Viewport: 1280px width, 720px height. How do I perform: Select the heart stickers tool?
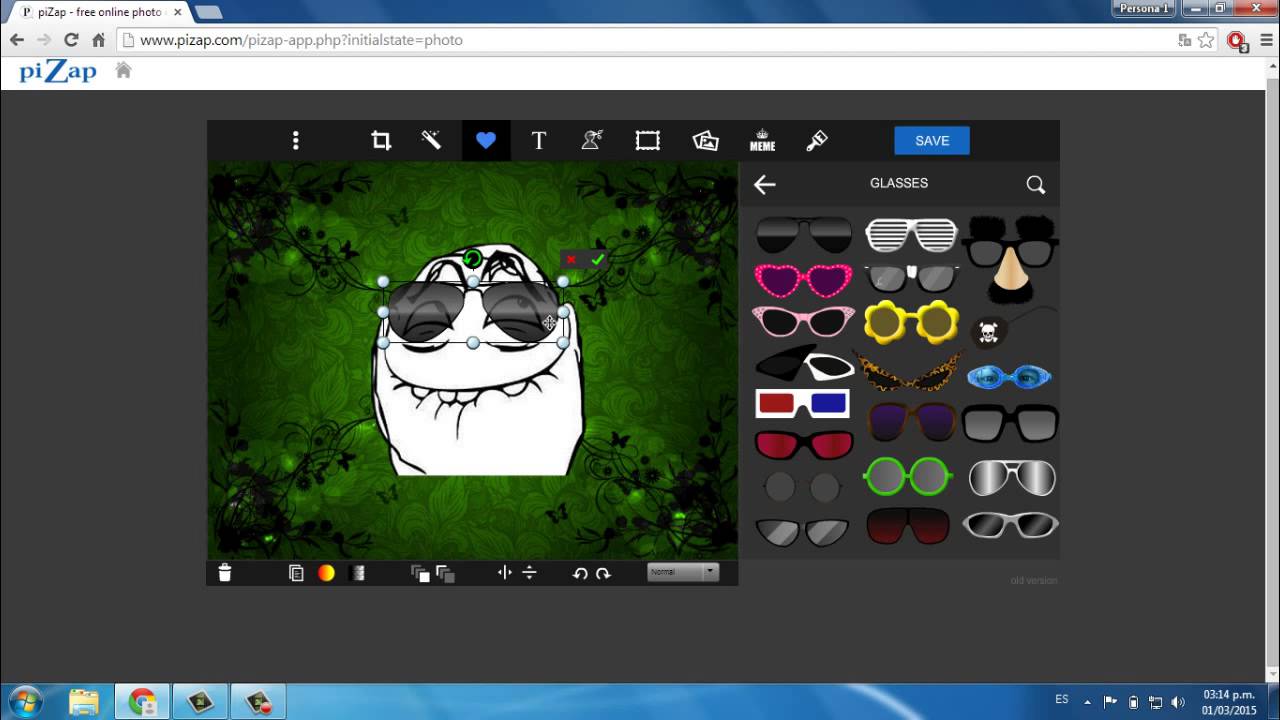[x=486, y=141]
